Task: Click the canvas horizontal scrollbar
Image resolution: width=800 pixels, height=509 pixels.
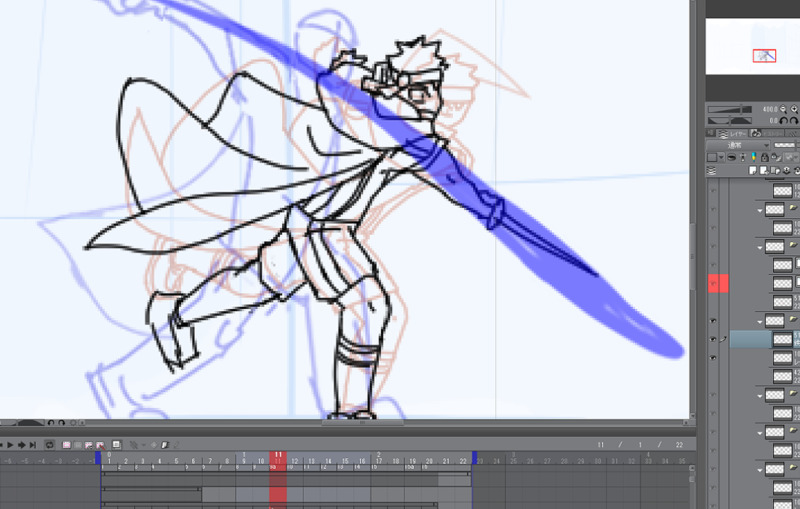Action: [x=362, y=423]
